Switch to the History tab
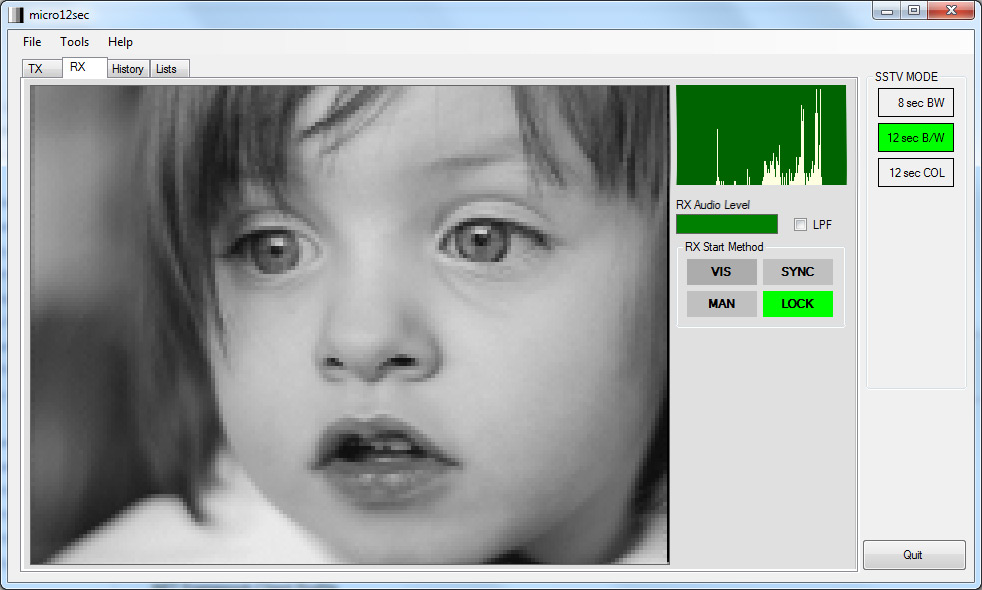This screenshot has width=982, height=590. (128, 69)
